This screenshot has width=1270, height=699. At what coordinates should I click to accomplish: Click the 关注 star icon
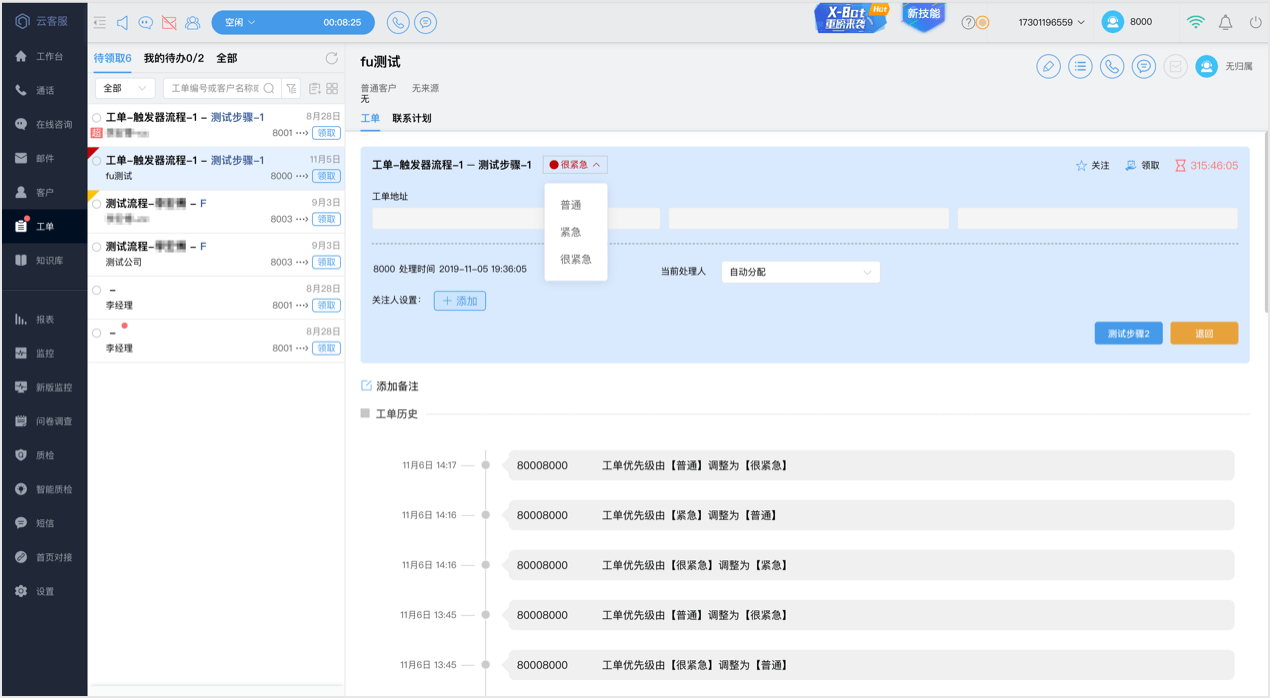(x=1081, y=166)
